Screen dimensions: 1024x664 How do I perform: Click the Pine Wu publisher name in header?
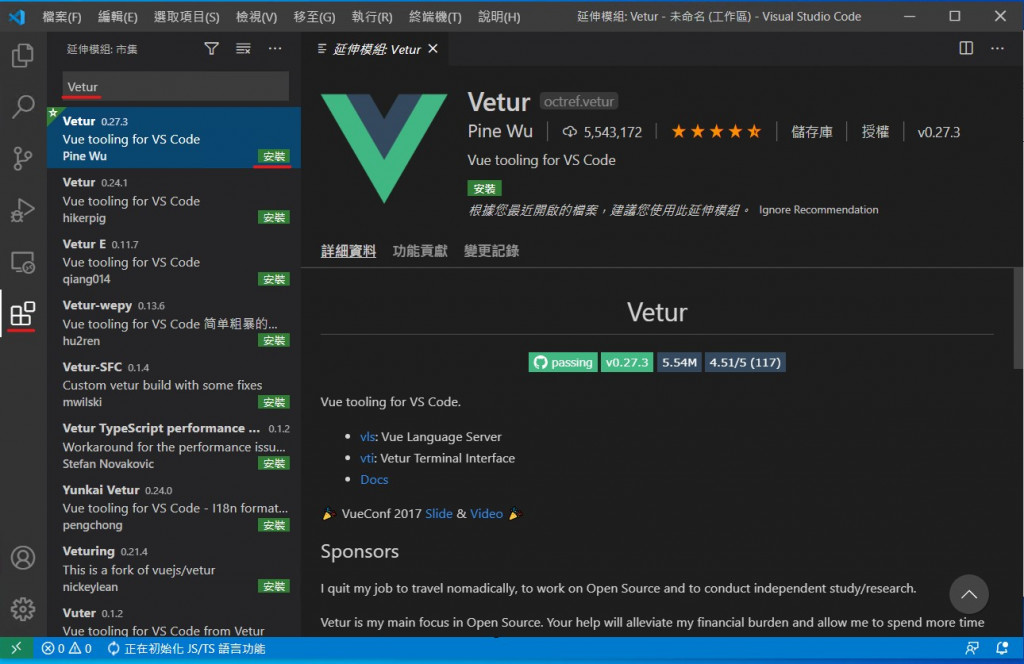[500, 132]
